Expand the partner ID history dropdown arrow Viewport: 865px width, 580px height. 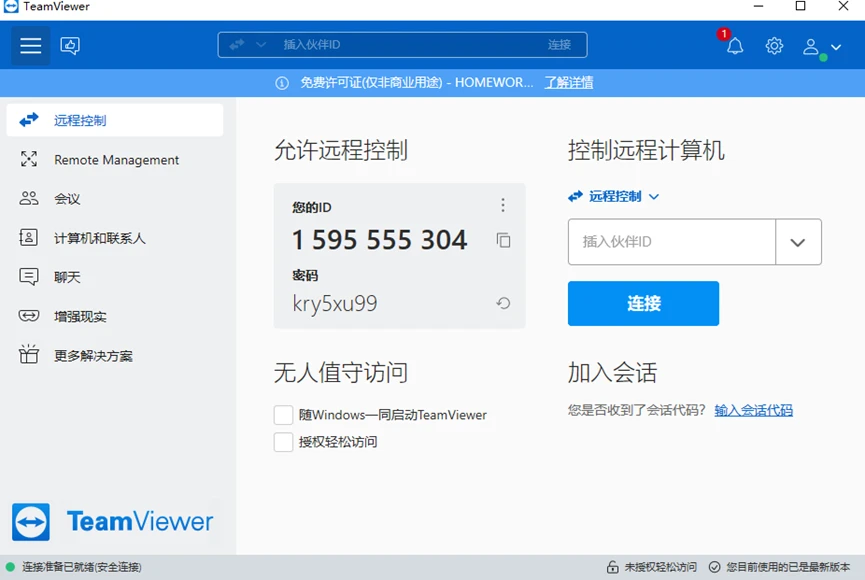[798, 242]
